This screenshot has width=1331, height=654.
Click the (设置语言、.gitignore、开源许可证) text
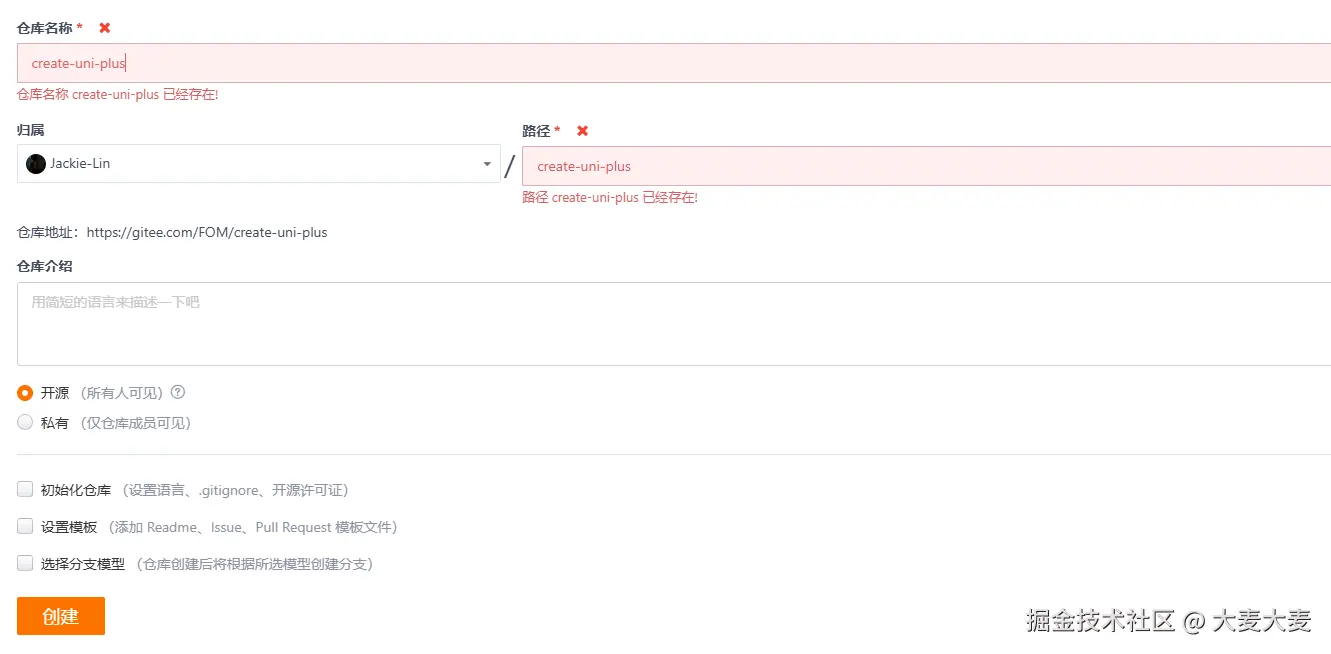pos(234,490)
